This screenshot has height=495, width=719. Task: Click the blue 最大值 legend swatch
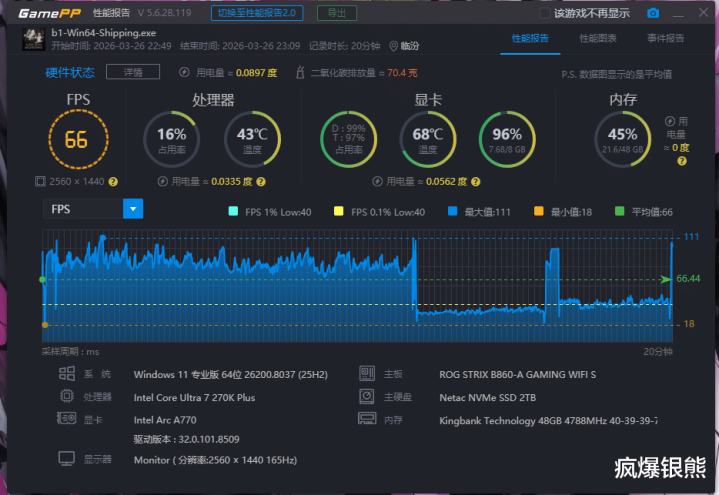453,211
